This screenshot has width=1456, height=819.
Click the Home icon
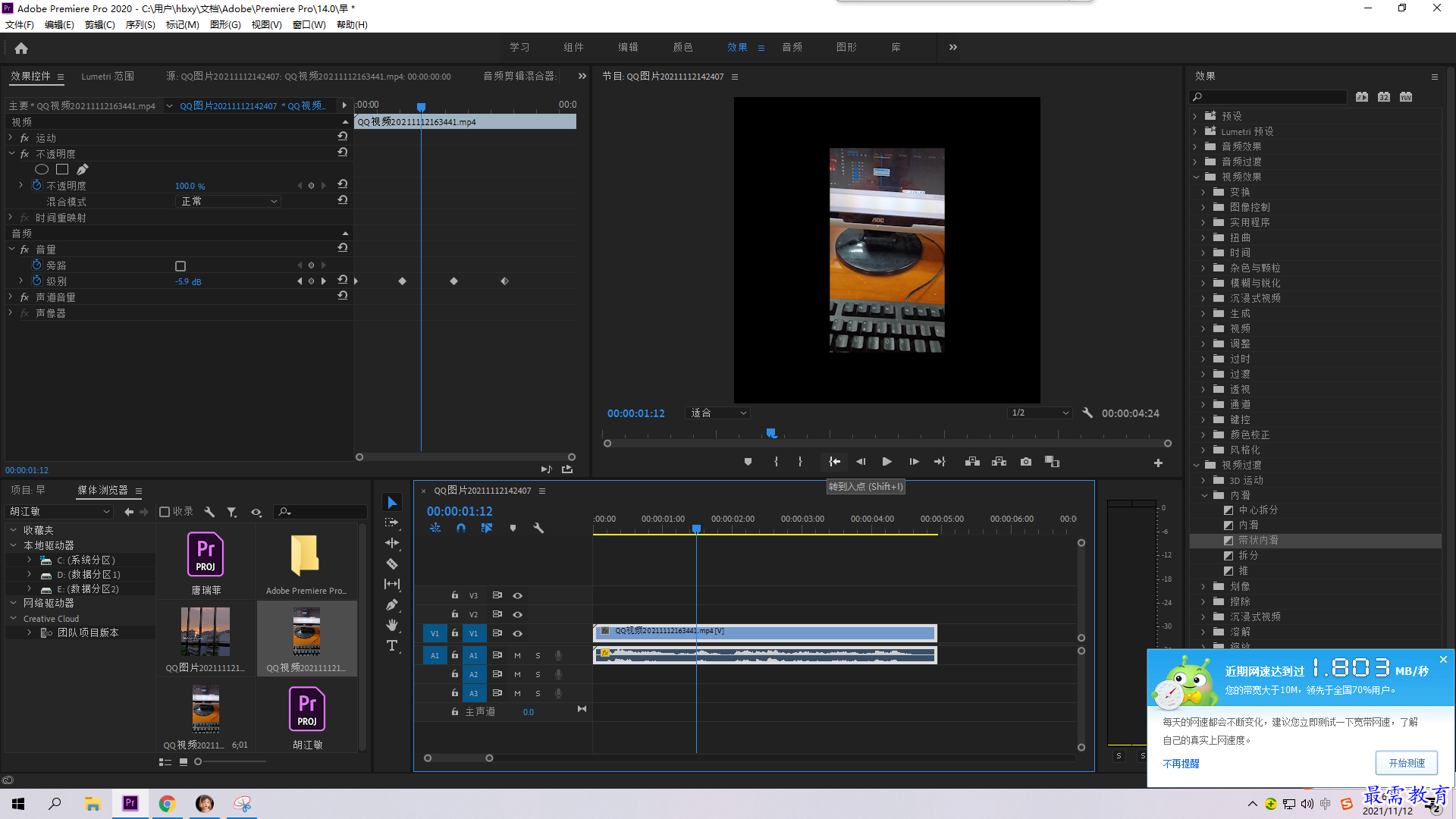coord(21,48)
